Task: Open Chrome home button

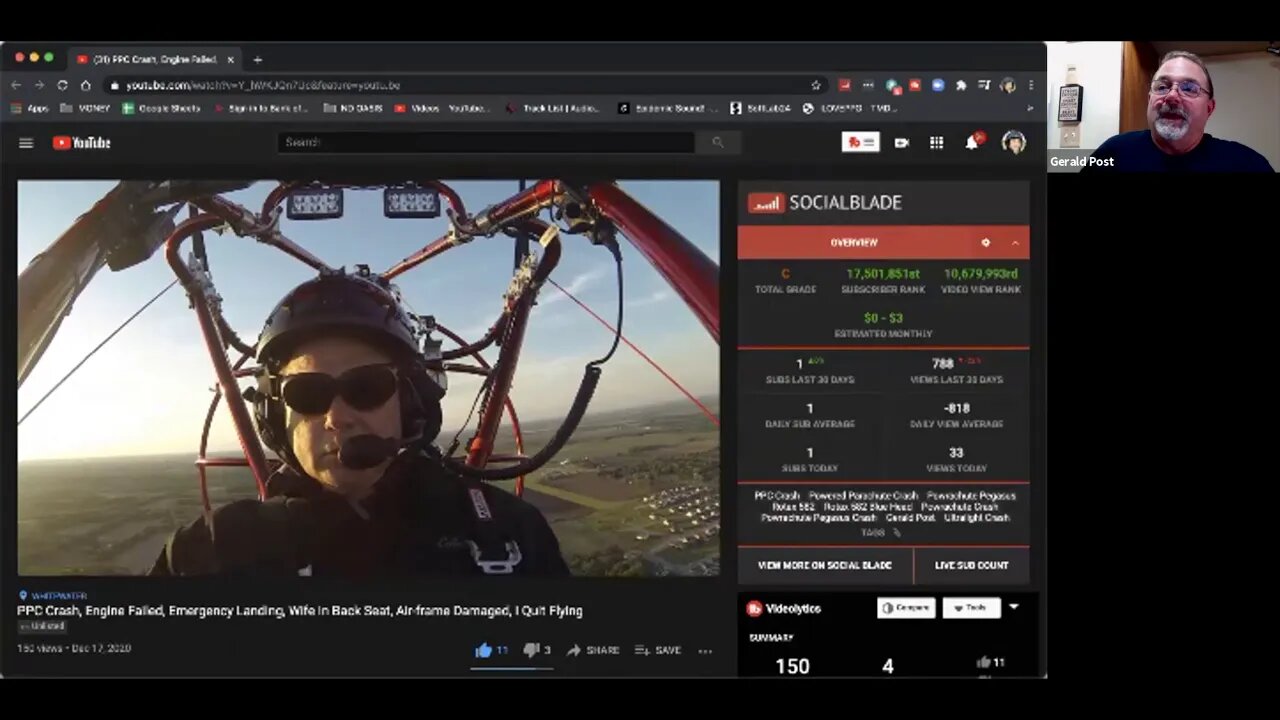Action: (x=86, y=85)
